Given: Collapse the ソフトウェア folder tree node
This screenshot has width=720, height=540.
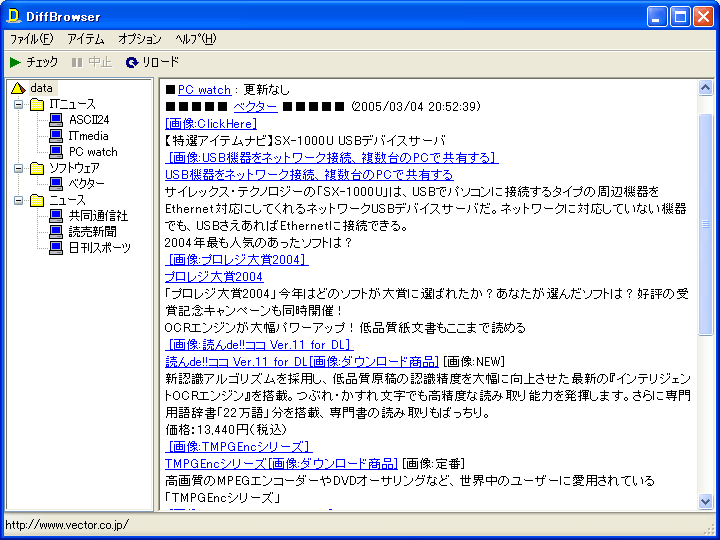Looking at the screenshot, I should pos(18,168).
